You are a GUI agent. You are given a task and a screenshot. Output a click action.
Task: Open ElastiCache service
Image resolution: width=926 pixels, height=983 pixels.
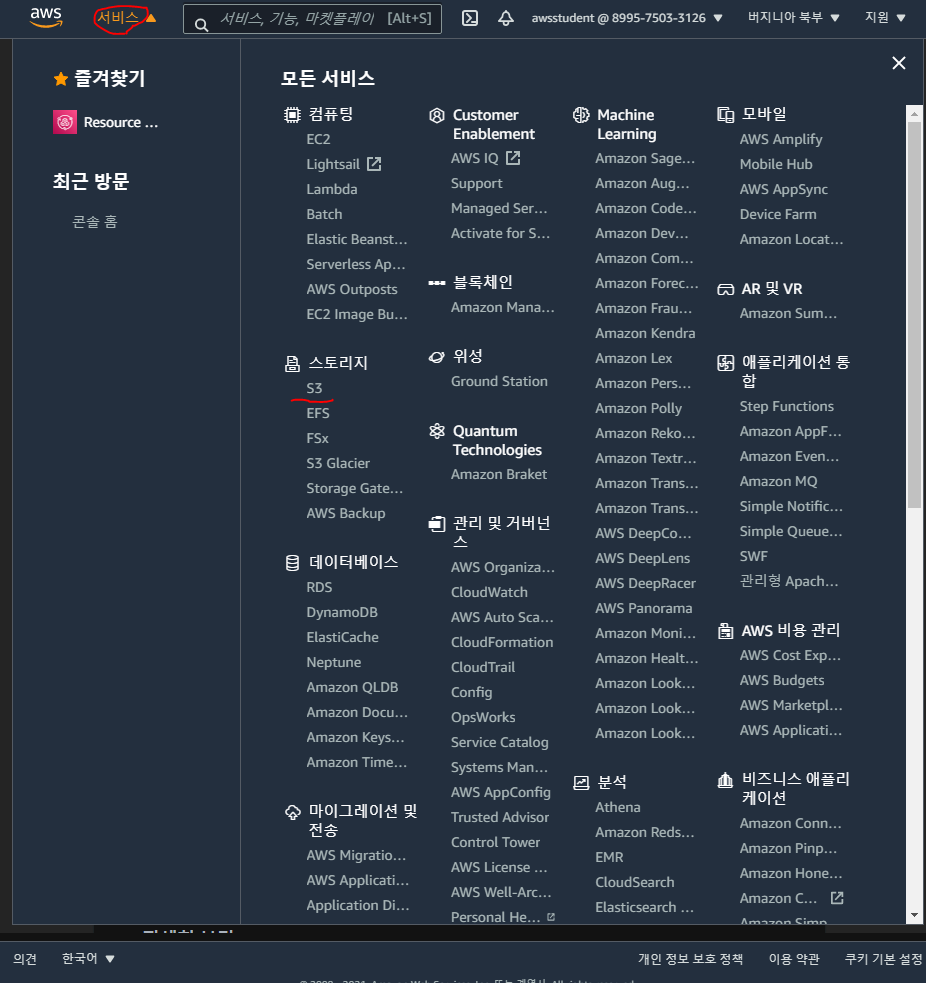[342, 638]
